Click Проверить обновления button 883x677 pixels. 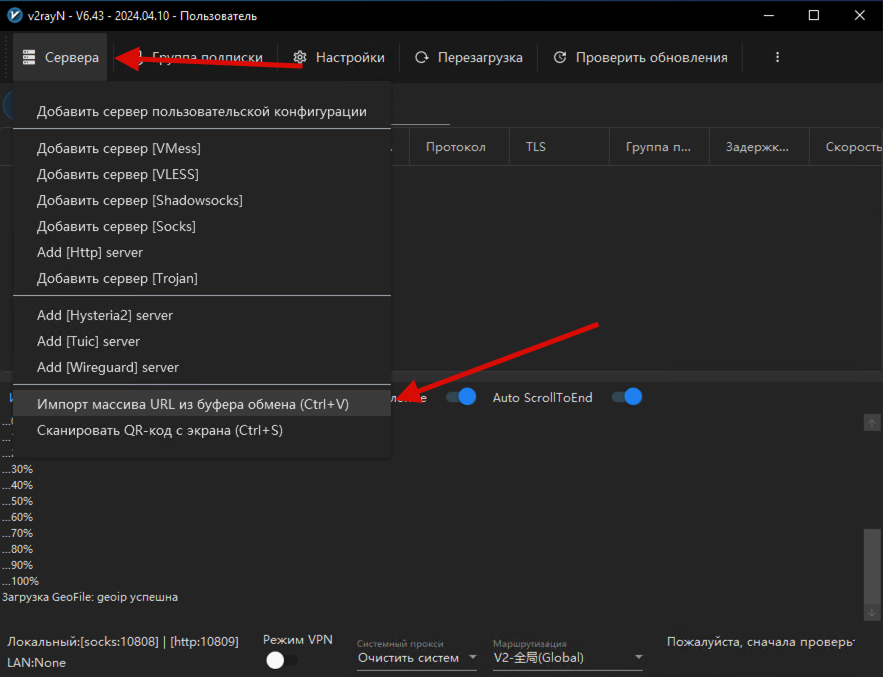click(x=640, y=57)
